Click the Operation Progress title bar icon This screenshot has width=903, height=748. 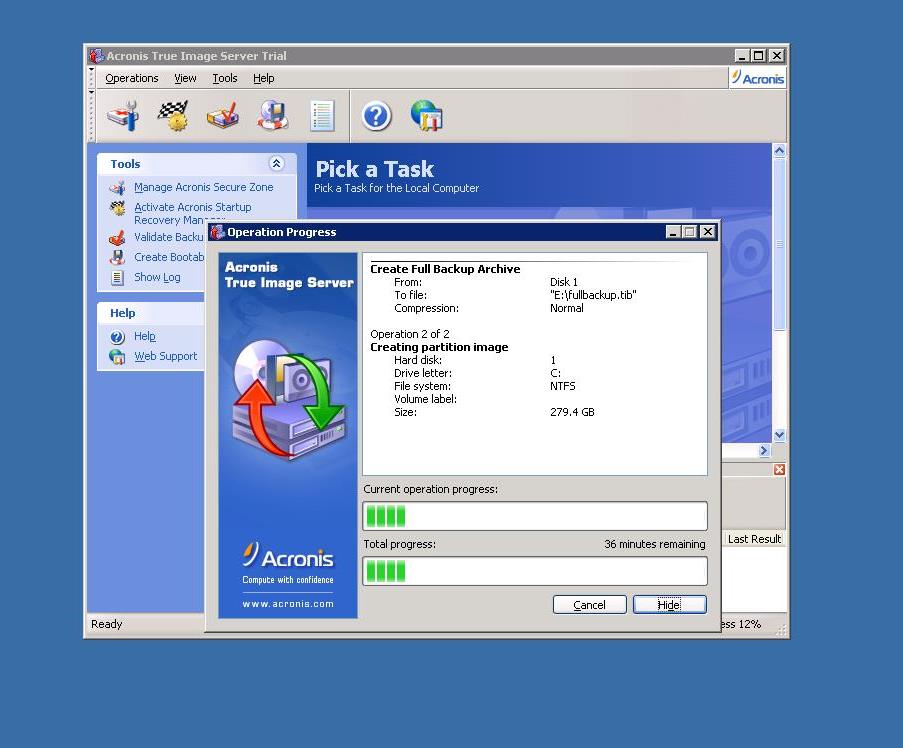pos(217,231)
